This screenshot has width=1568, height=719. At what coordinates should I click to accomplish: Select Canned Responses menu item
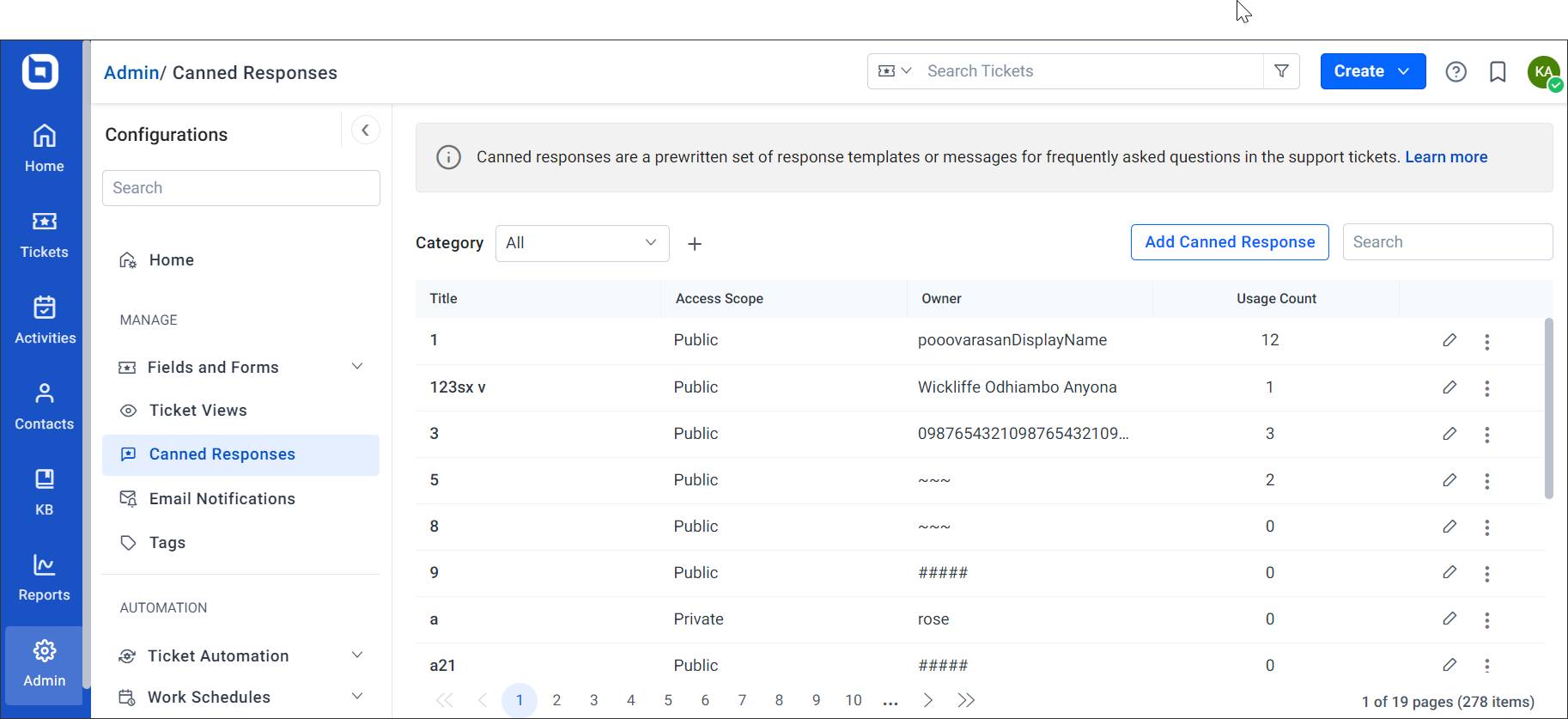241,454
